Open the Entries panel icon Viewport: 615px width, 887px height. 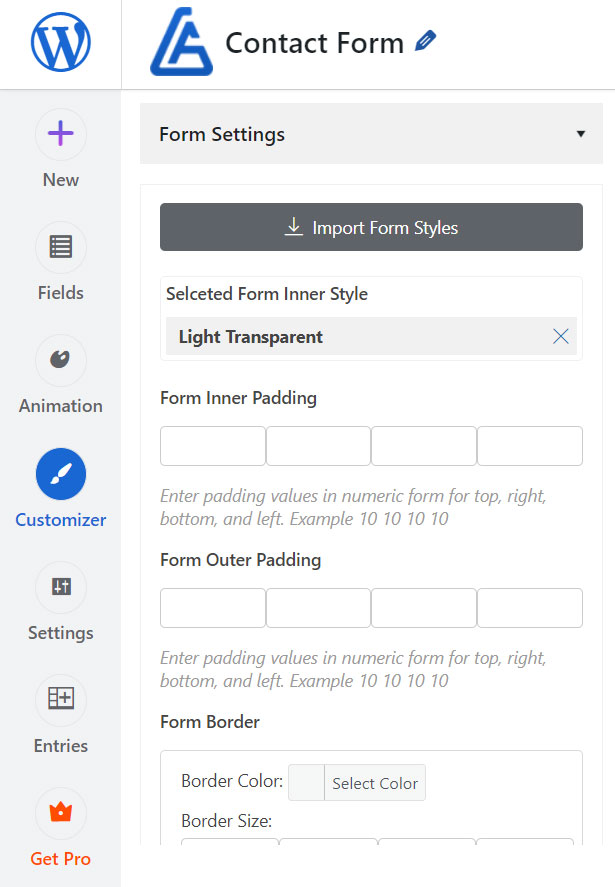point(60,700)
